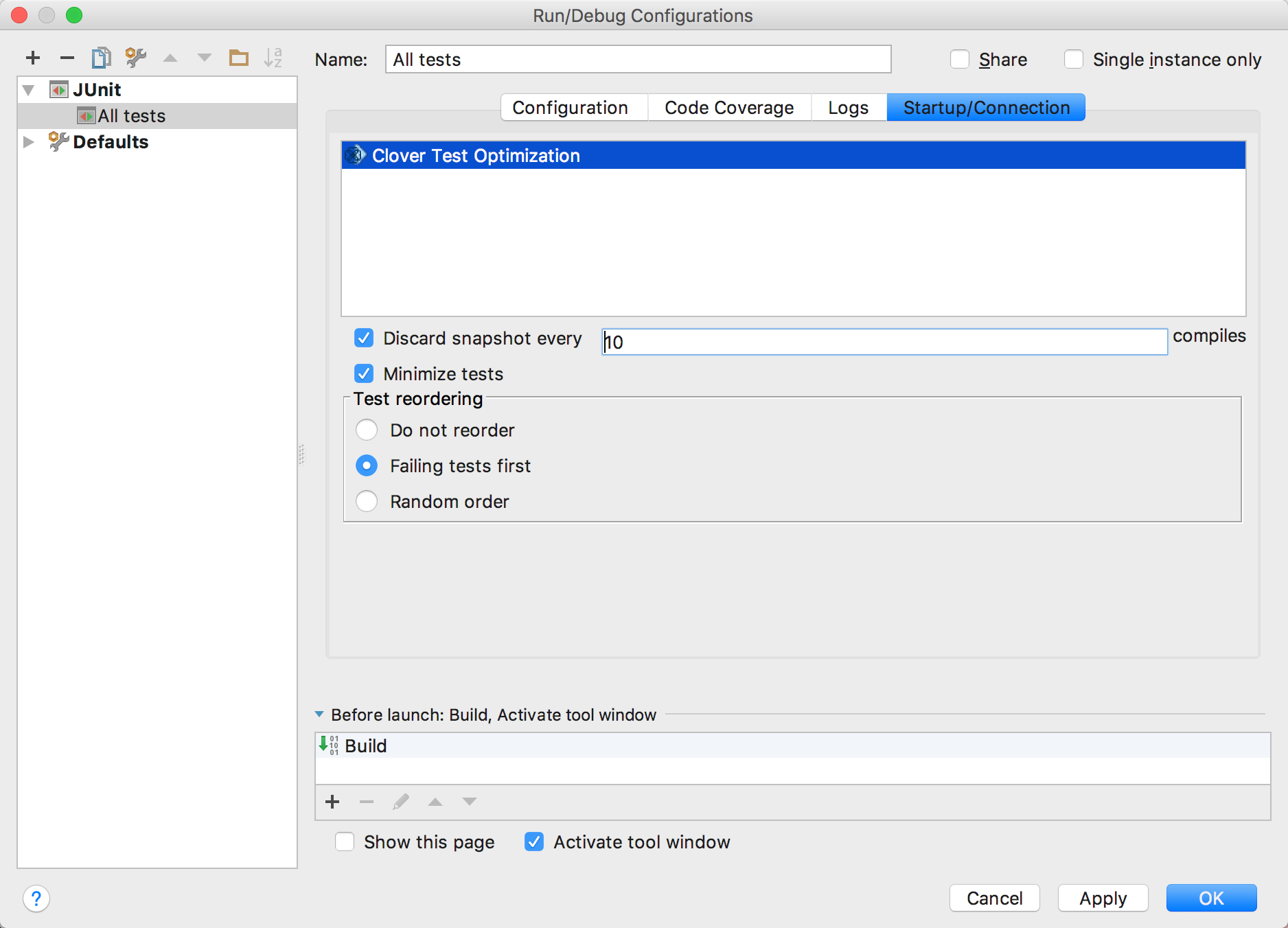Screen dimensions: 1288x928
Task: Click the create new folder icon
Action: (238, 58)
